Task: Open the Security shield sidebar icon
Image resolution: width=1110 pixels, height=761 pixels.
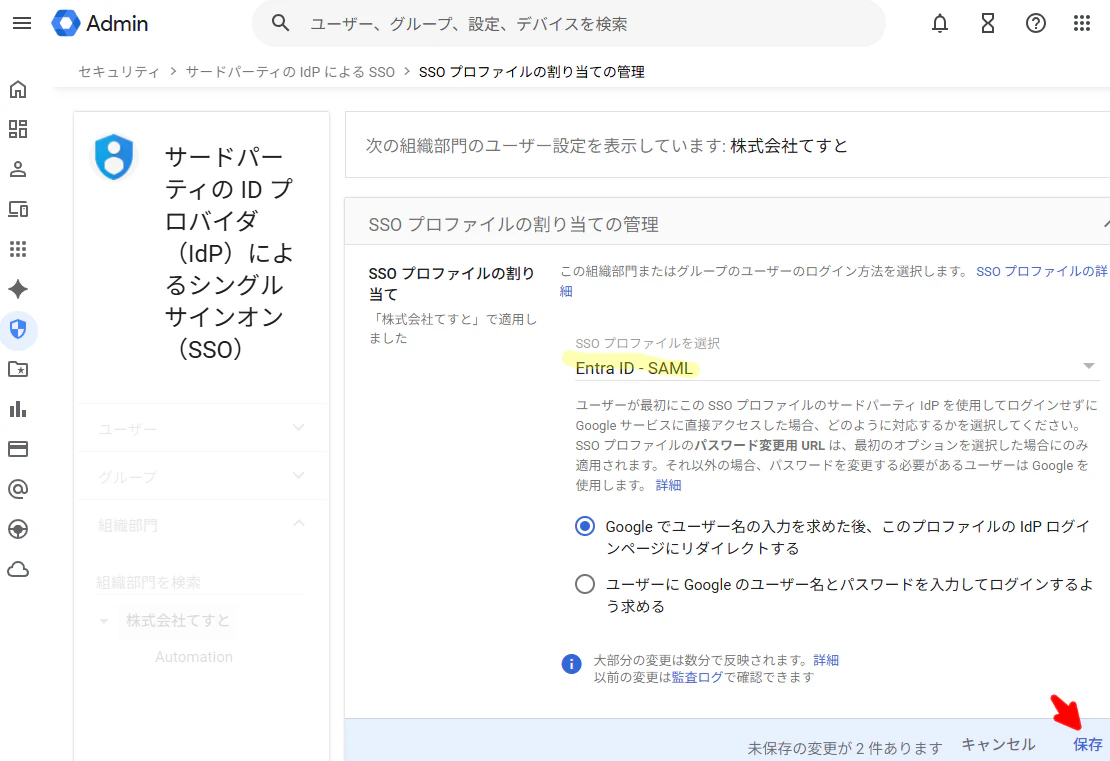Action: [18, 329]
